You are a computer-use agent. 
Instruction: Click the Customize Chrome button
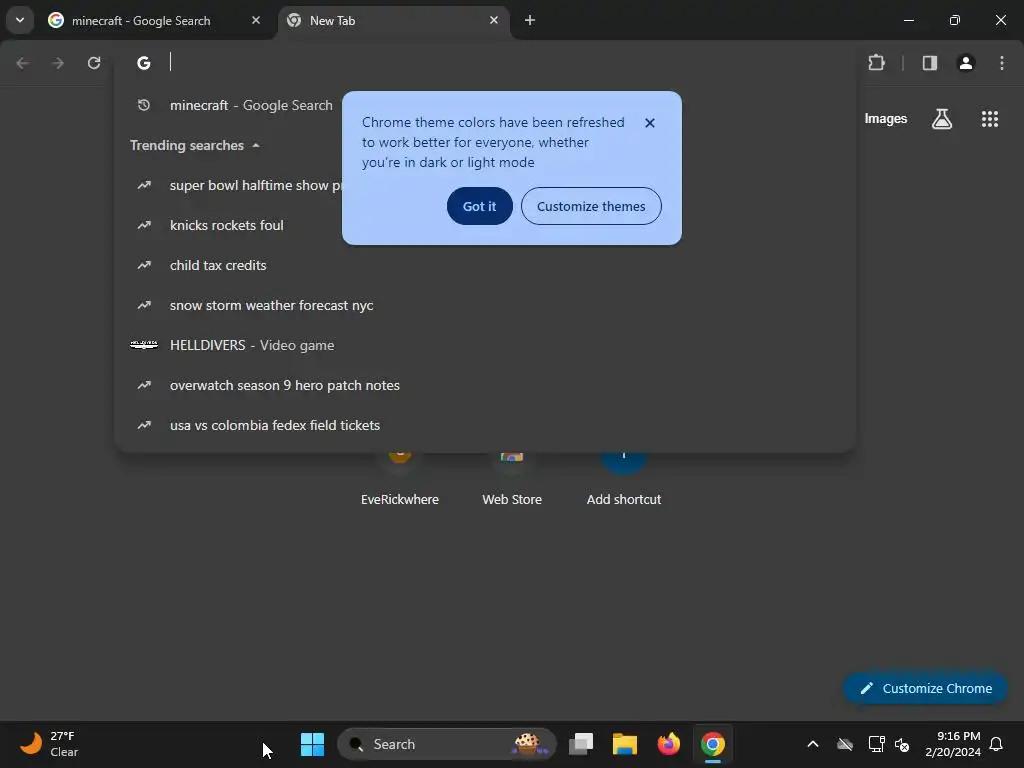pyautogui.click(x=925, y=688)
